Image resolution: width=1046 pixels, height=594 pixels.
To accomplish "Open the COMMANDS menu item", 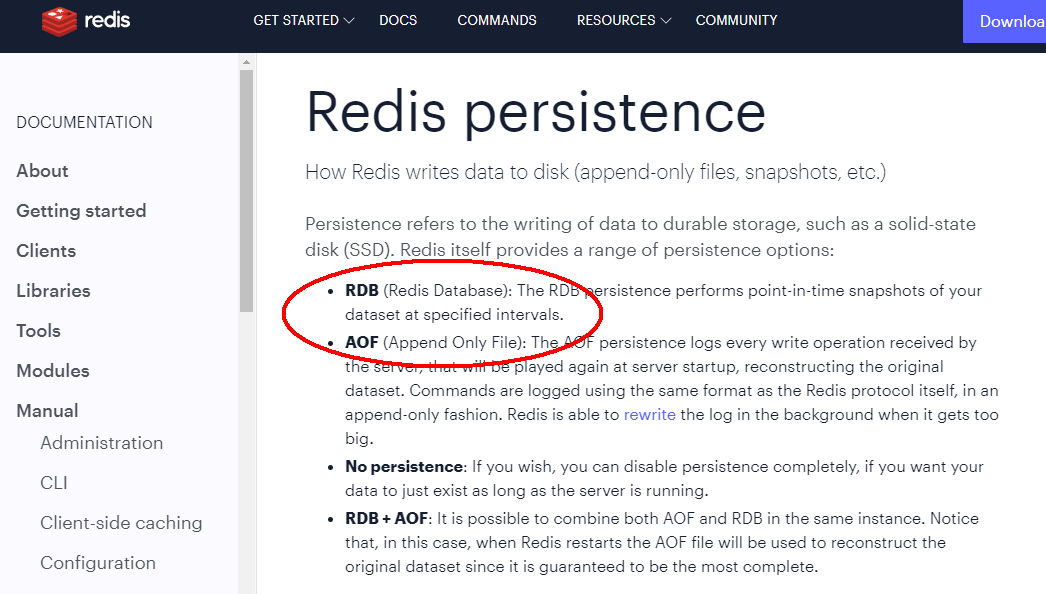I will (x=497, y=20).
